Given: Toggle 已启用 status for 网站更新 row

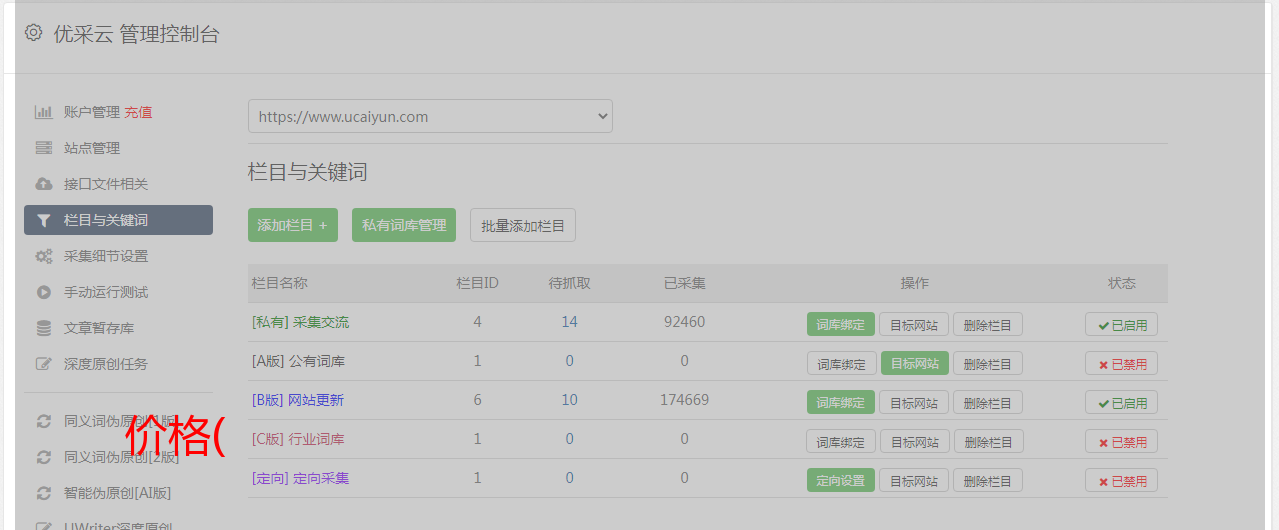Looking at the screenshot, I should [x=1121, y=402].
